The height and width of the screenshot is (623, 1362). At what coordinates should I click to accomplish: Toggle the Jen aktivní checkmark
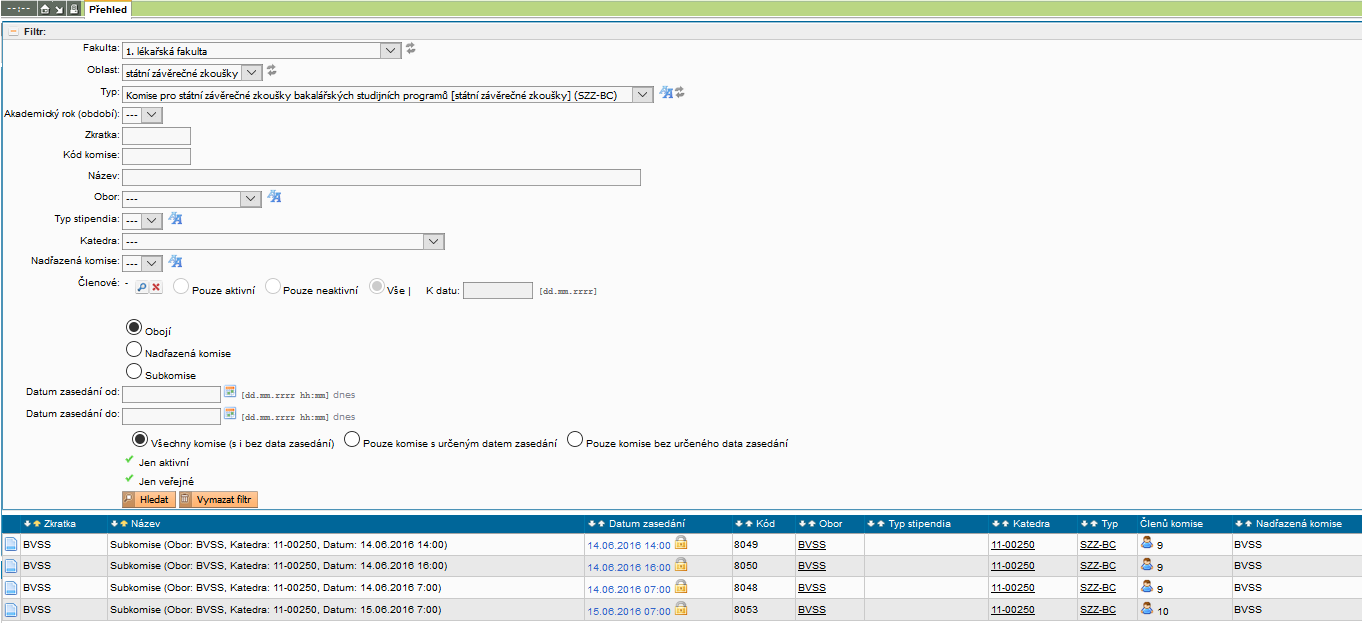pos(129,460)
